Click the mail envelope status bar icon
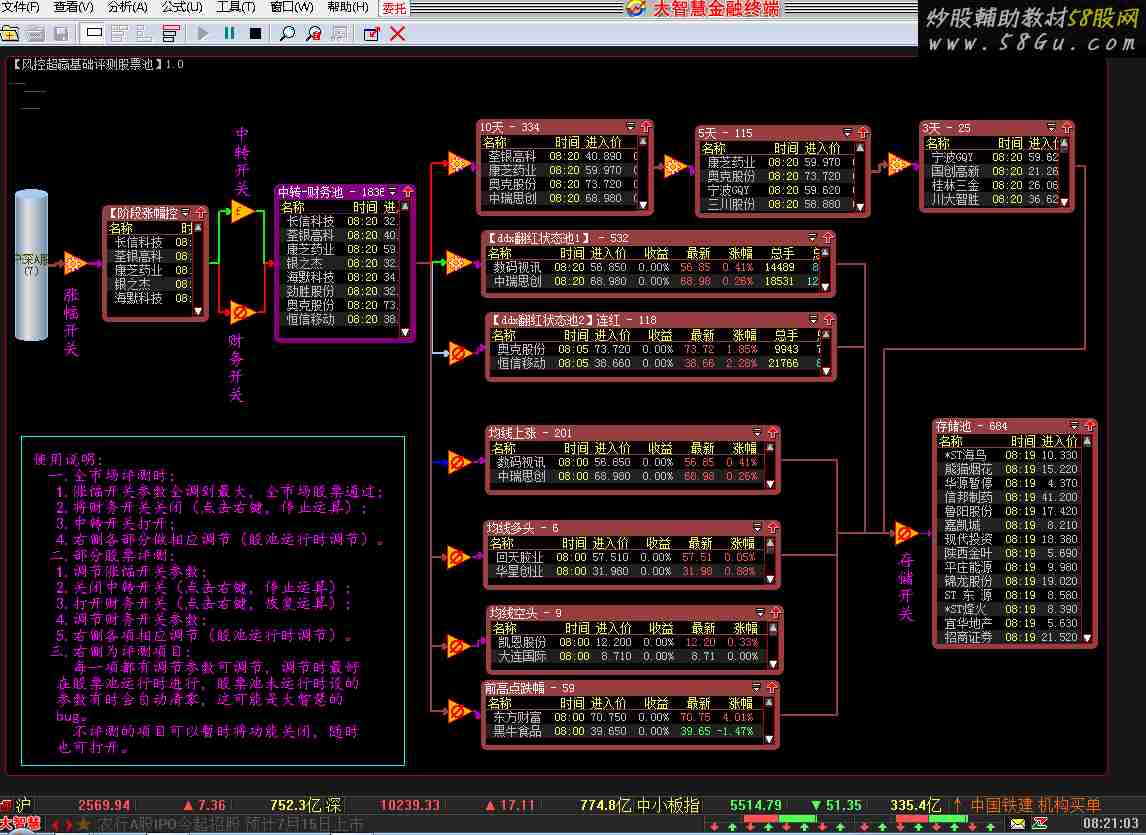1146x835 pixels. coord(1017,824)
